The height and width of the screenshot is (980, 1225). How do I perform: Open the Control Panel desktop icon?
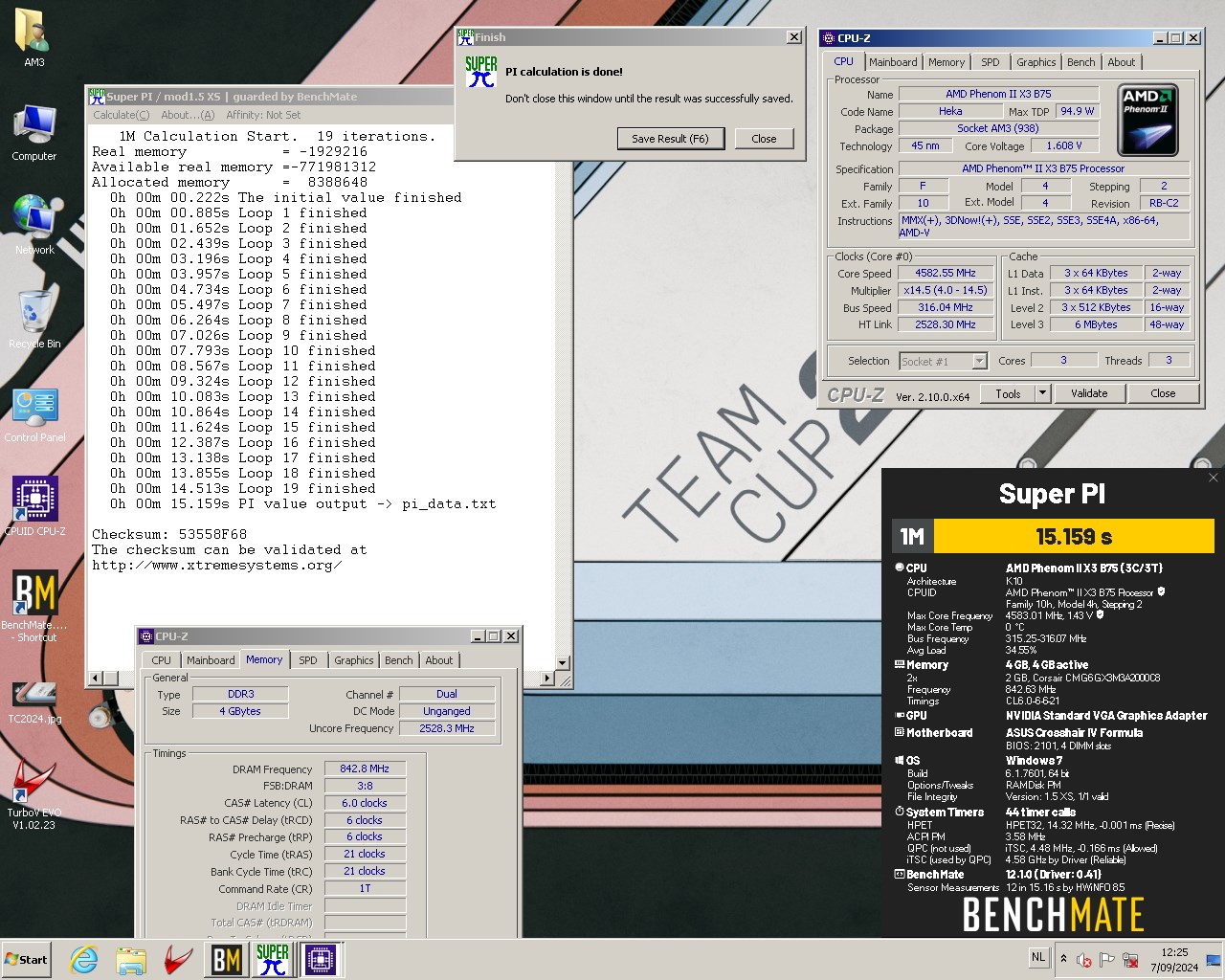coord(34,412)
